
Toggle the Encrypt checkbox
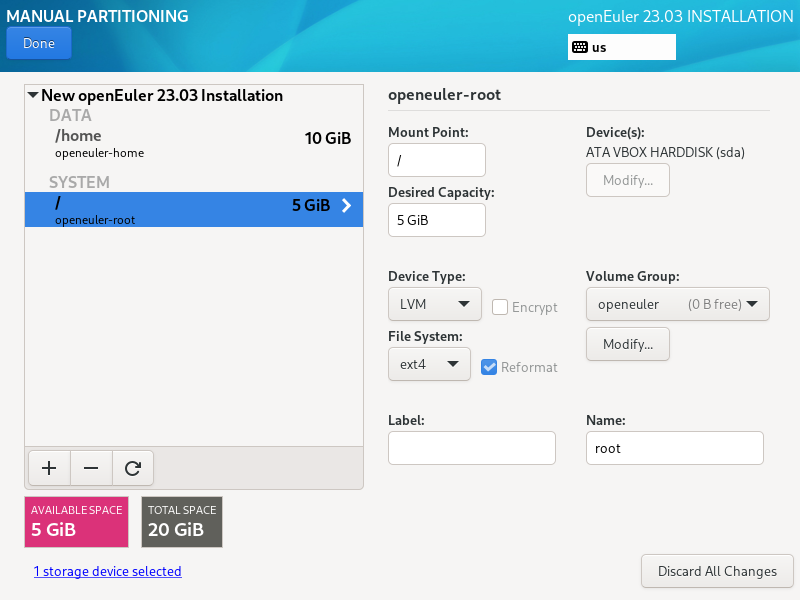pos(500,307)
